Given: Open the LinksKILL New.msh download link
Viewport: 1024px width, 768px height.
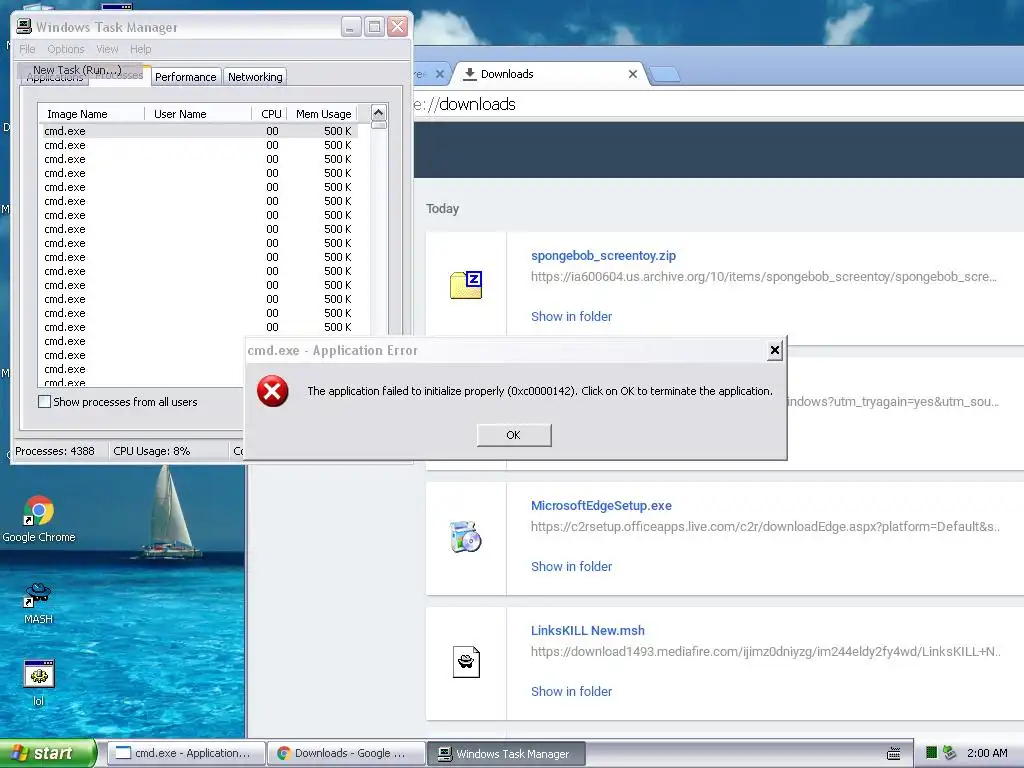Looking at the screenshot, I should [x=588, y=630].
